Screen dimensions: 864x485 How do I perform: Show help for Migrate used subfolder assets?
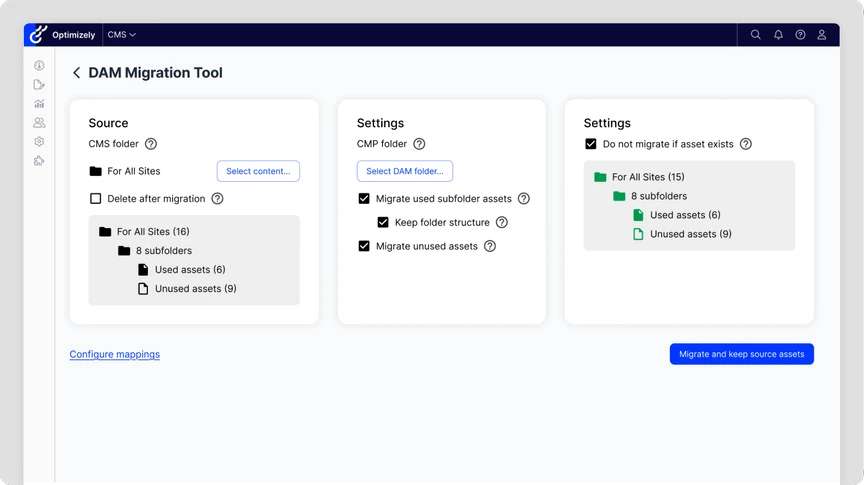click(523, 198)
